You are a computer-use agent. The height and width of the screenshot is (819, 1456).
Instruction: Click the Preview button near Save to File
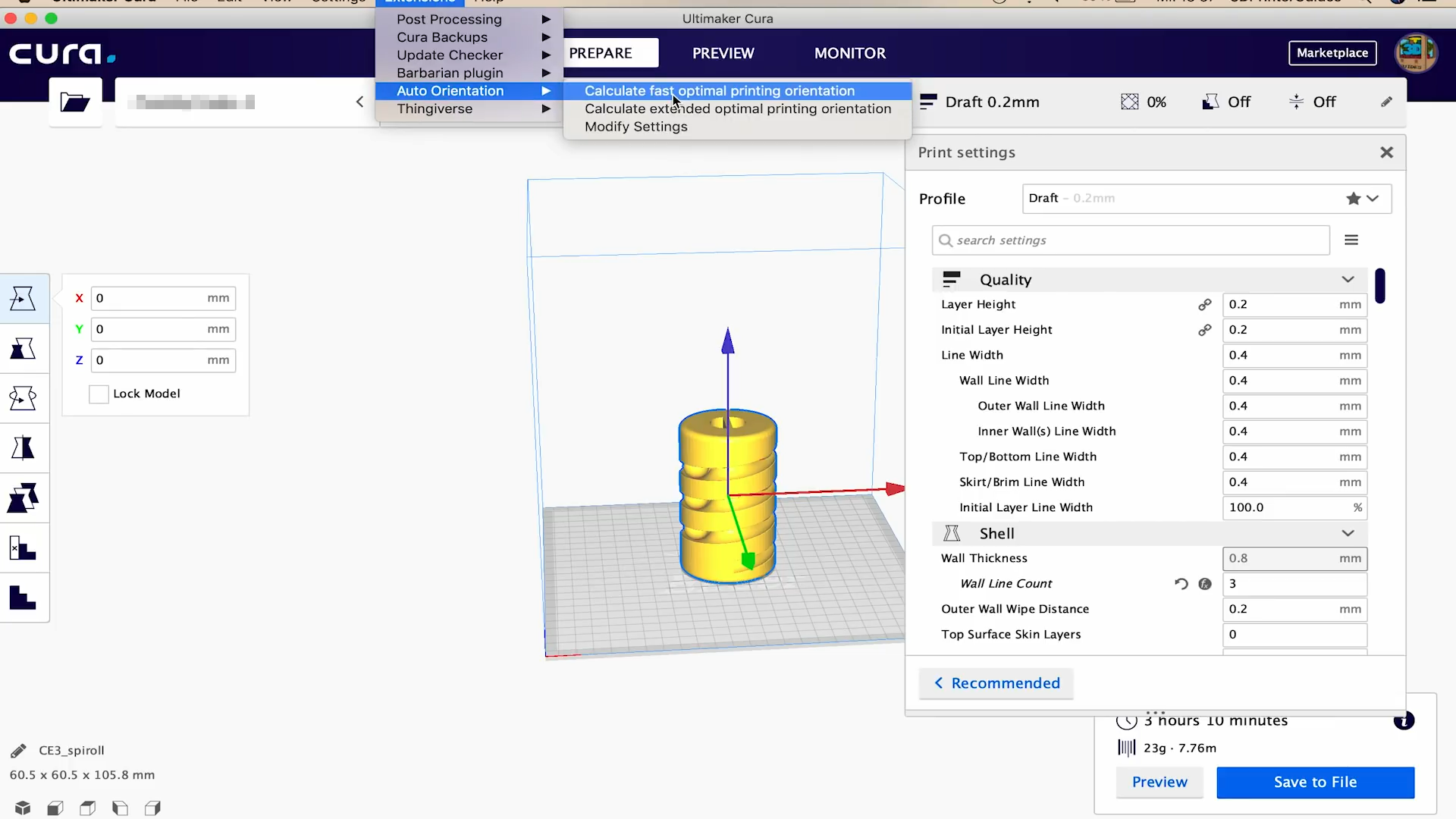1159,783
